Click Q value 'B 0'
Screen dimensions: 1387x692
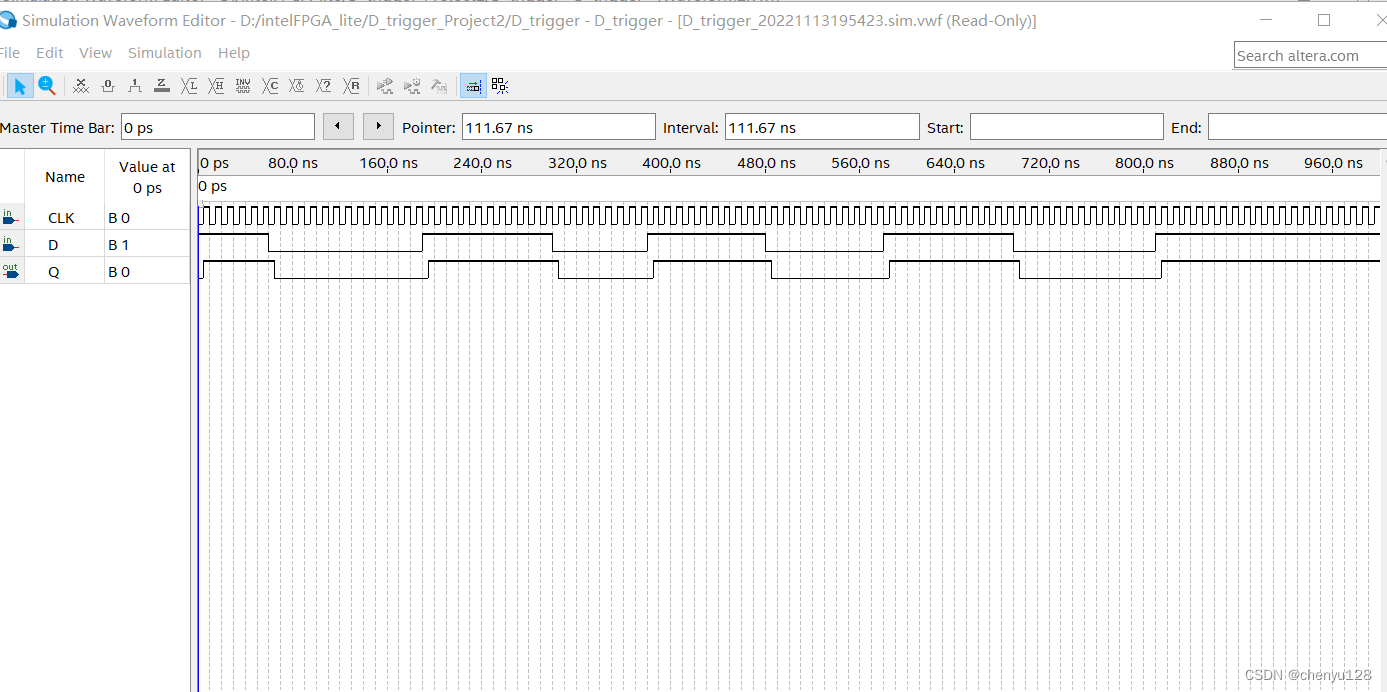click(119, 271)
